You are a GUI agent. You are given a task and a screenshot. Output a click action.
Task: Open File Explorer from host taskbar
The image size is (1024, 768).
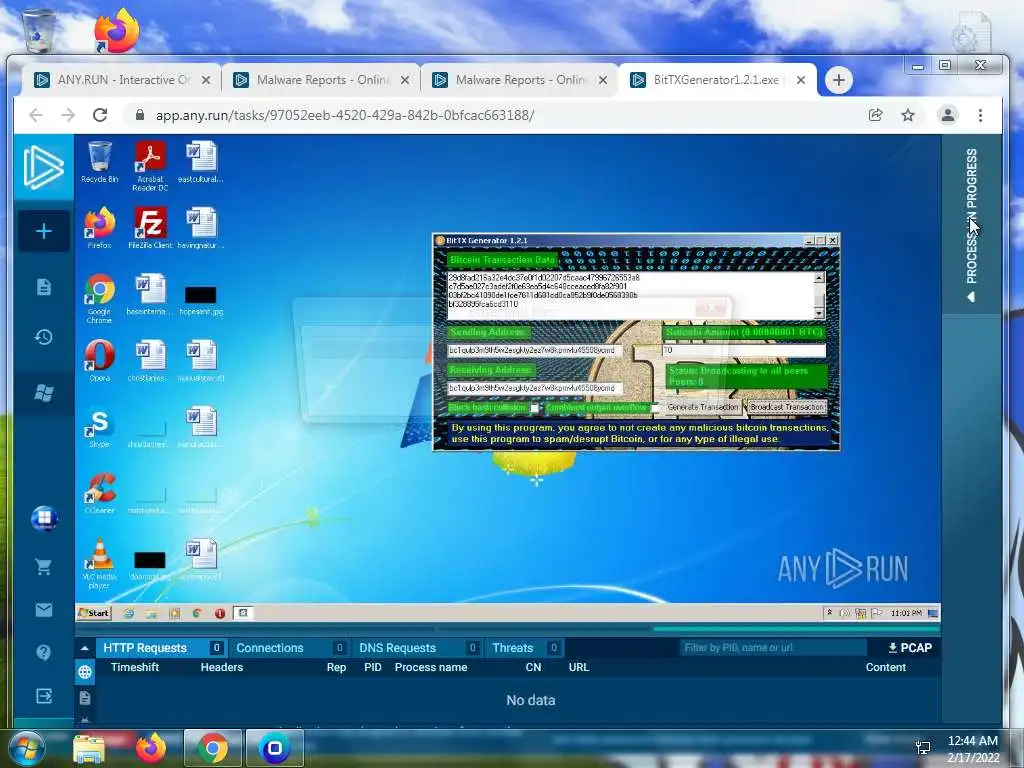tap(89, 748)
